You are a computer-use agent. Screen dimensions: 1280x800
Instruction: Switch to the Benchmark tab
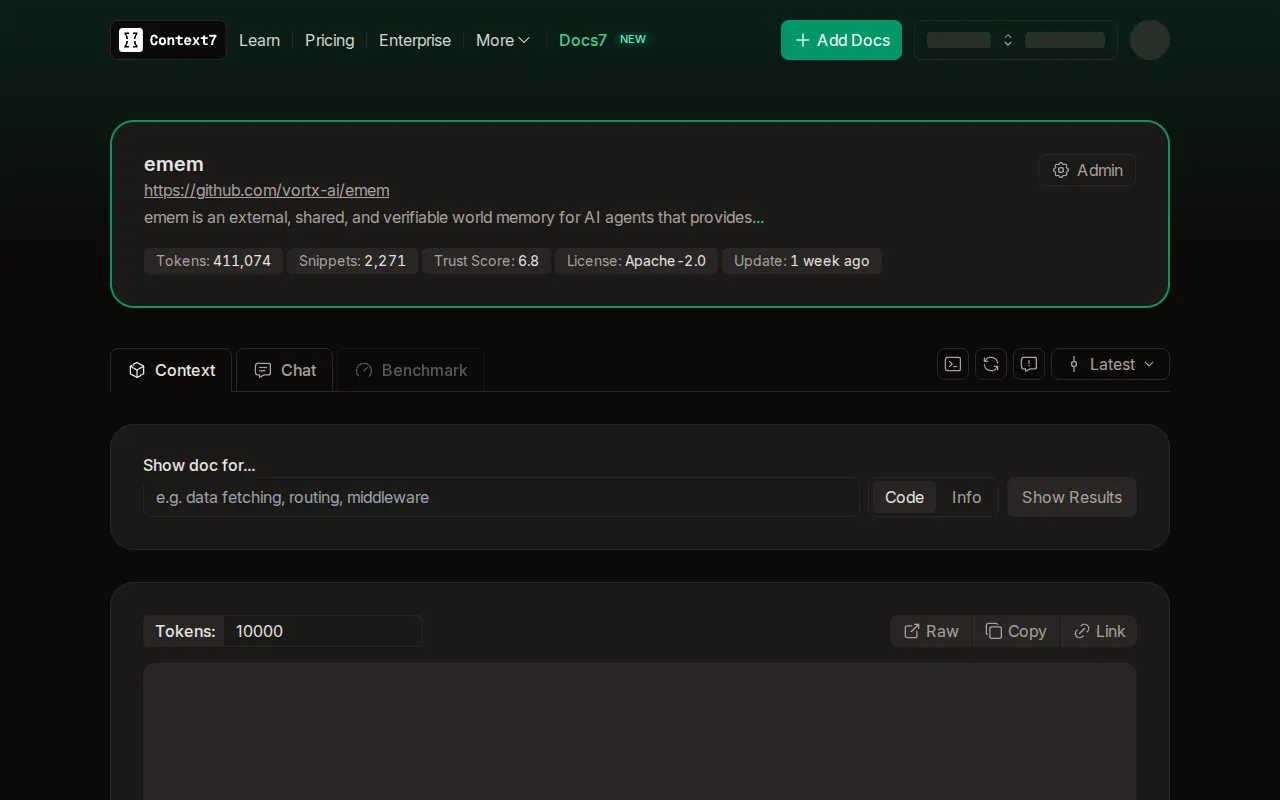coord(411,370)
